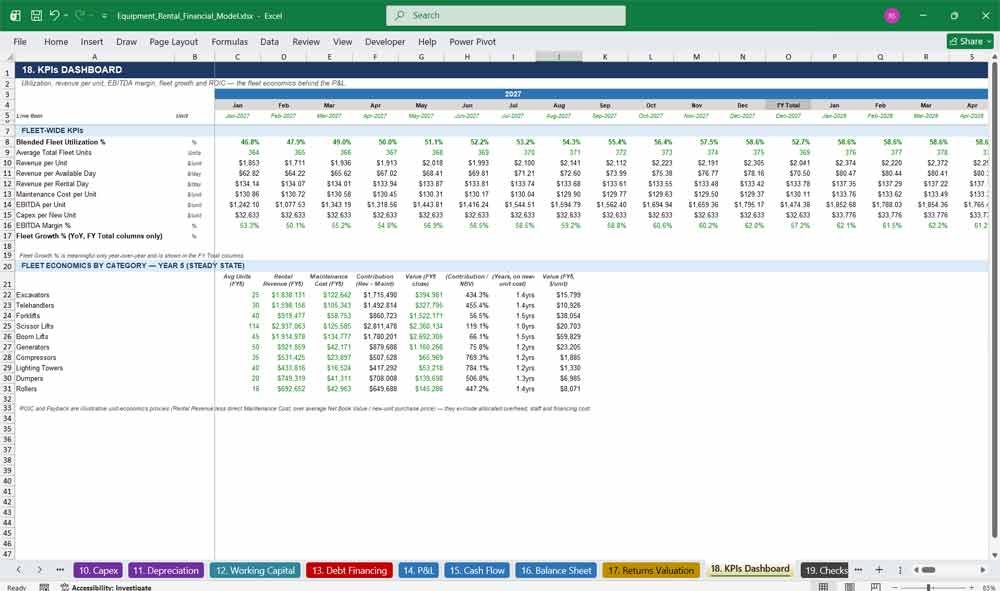Undo the last action
Viewport: 1000px width, 591px height.
coord(55,15)
